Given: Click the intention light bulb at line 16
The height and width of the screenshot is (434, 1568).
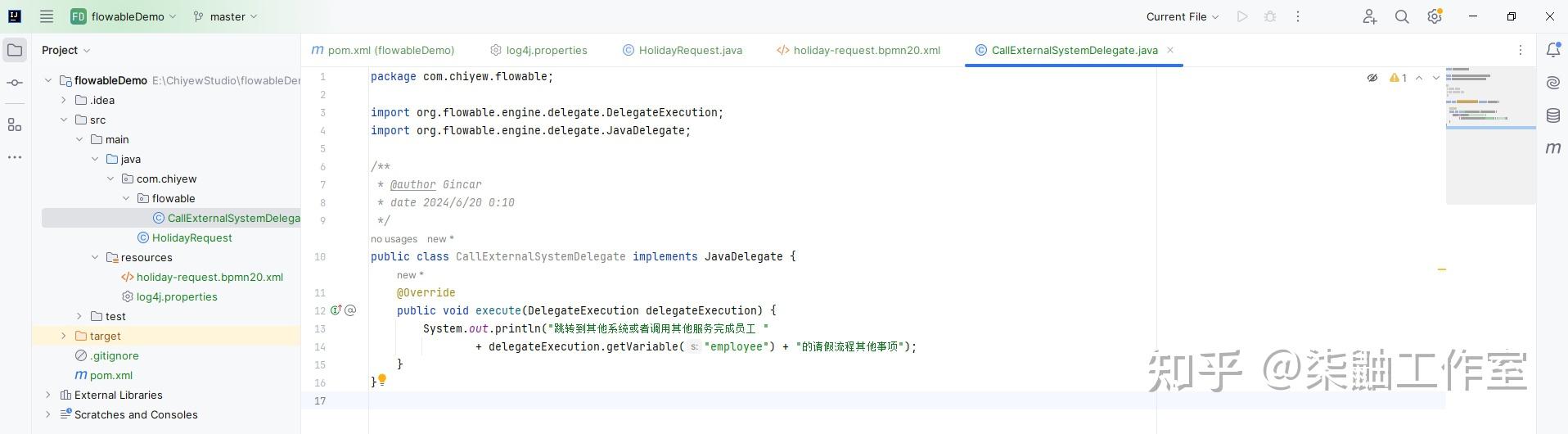Looking at the screenshot, I should [x=381, y=379].
